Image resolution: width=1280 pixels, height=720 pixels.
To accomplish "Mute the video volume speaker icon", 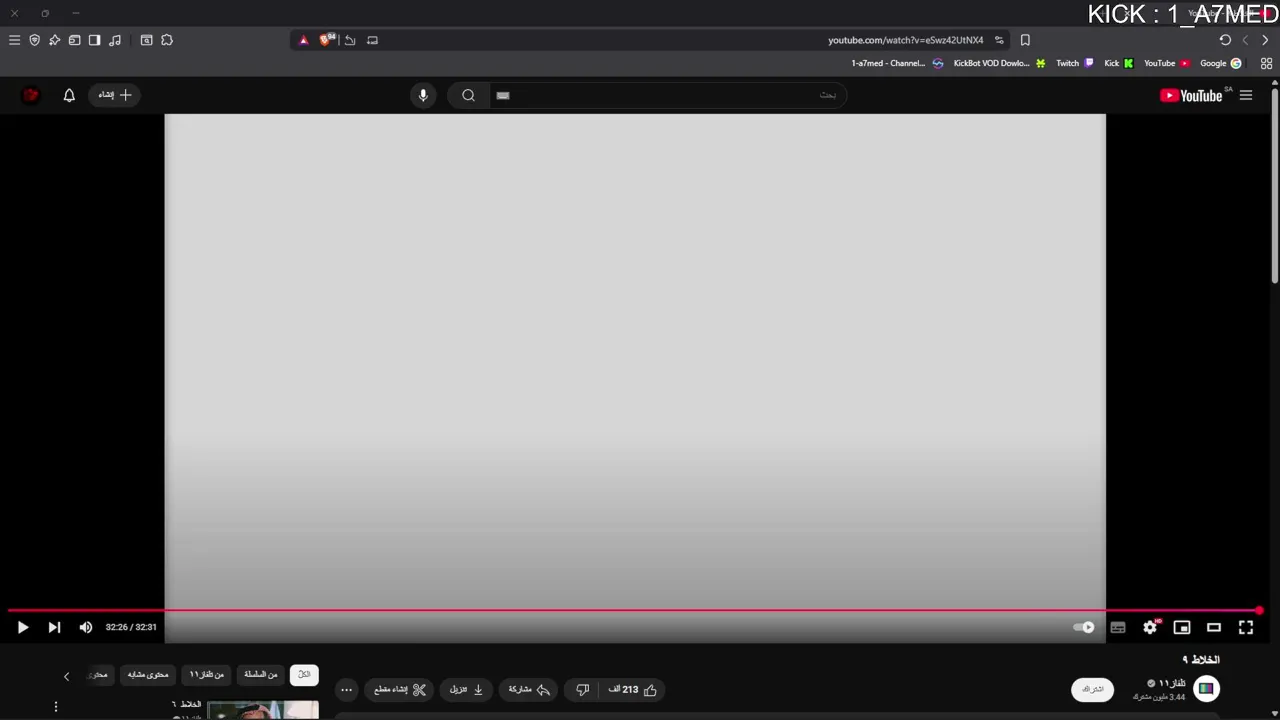I will pos(86,627).
